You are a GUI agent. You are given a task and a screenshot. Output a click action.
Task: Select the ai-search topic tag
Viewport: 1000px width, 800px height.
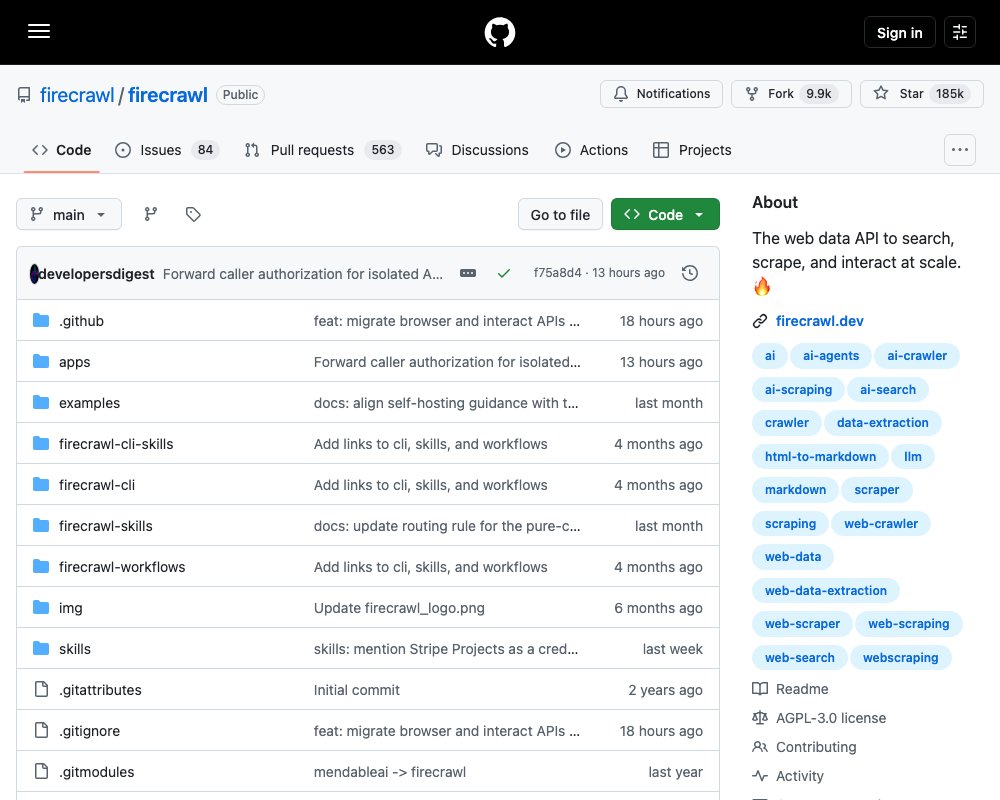(887, 389)
